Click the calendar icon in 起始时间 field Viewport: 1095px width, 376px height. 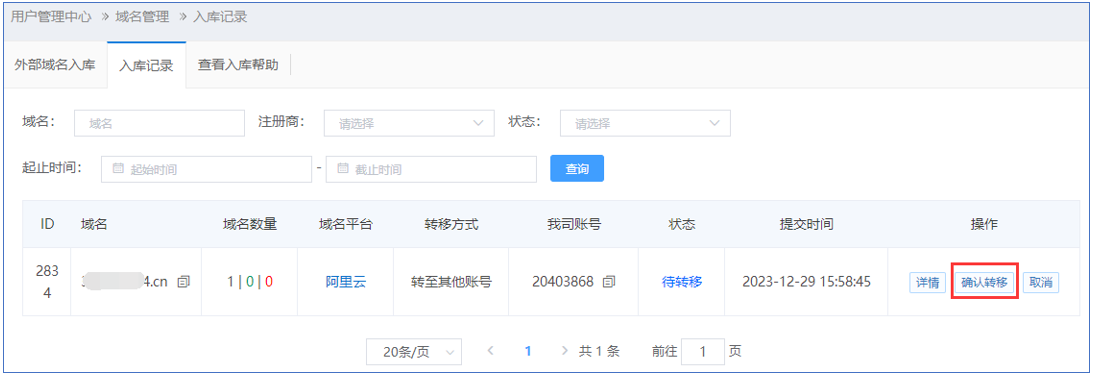coord(118,168)
